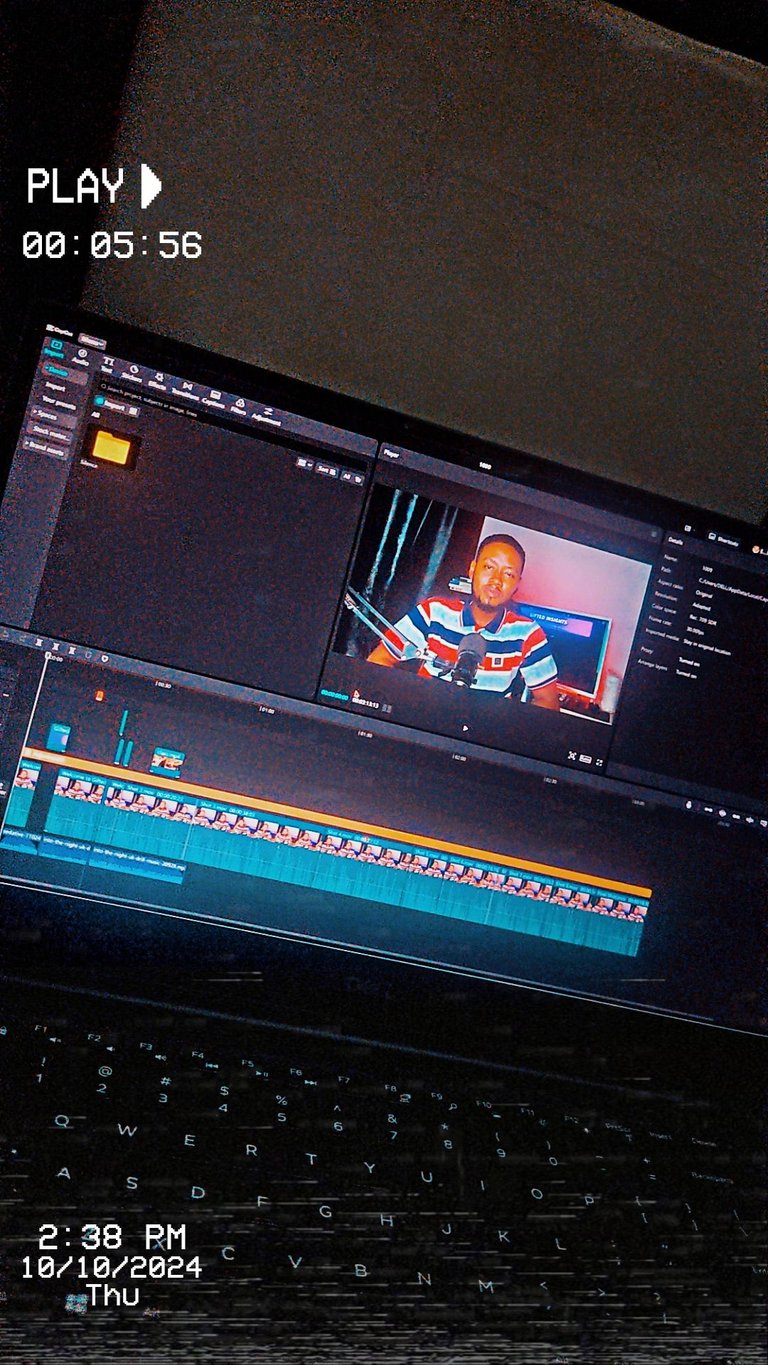This screenshot has width=768, height=1365.
Task: Open the Filters tab
Action: click(x=239, y=404)
